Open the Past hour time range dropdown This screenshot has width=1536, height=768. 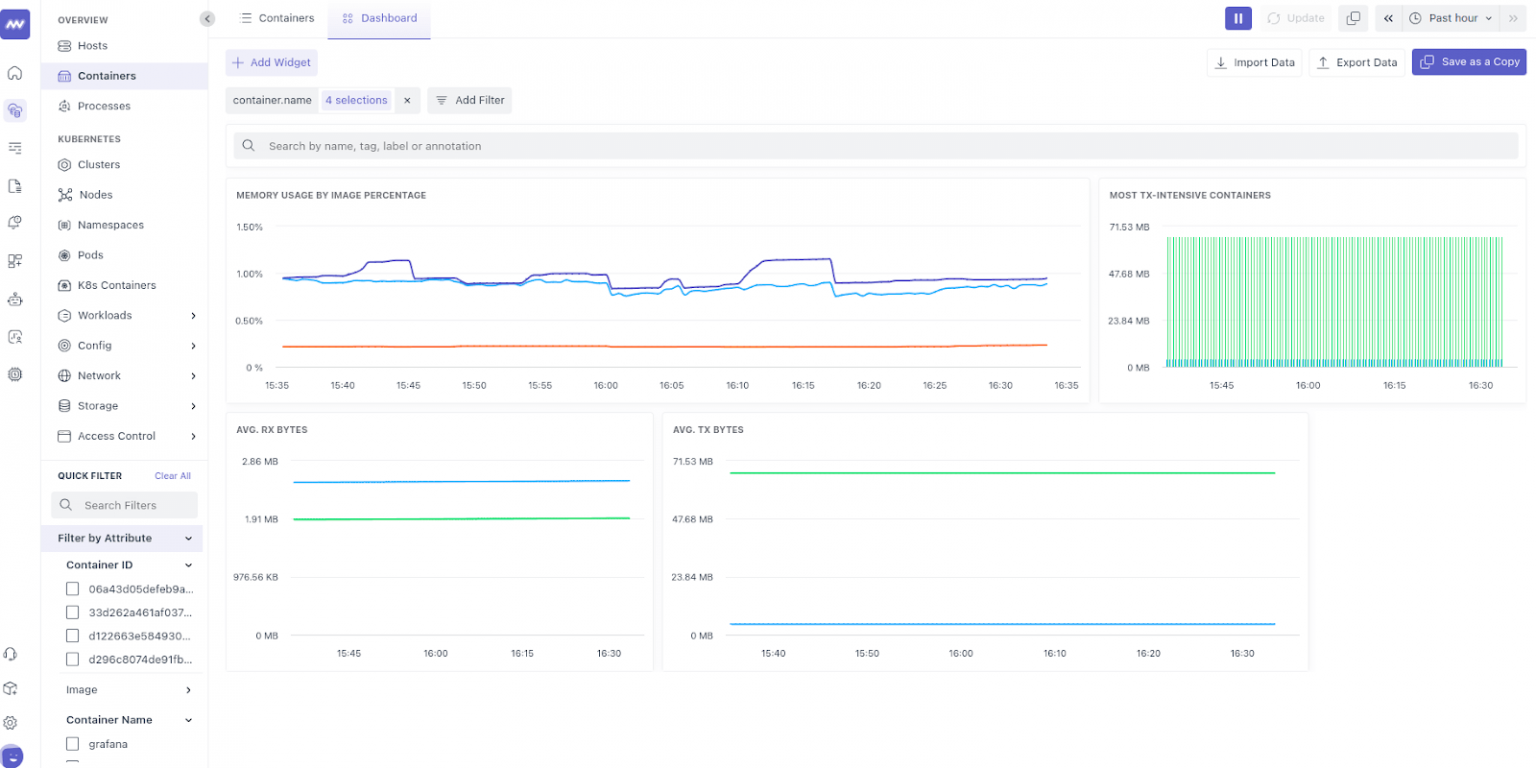click(x=1451, y=18)
